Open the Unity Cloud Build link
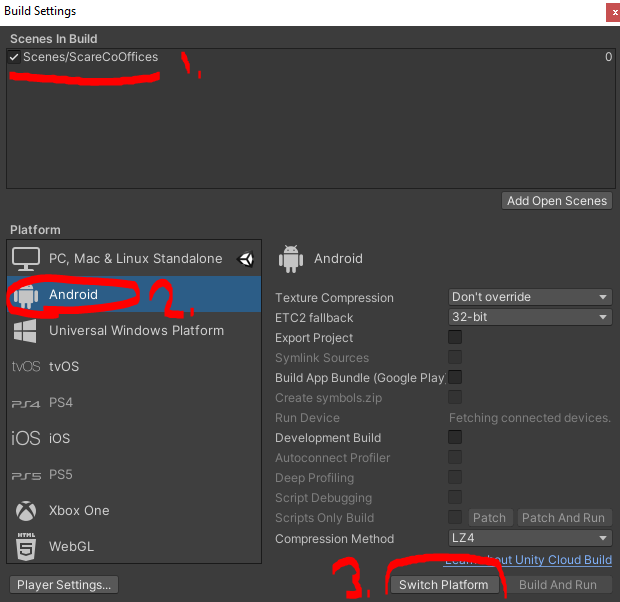This screenshot has height=602, width=620. pyautogui.click(x=528, y=560)
